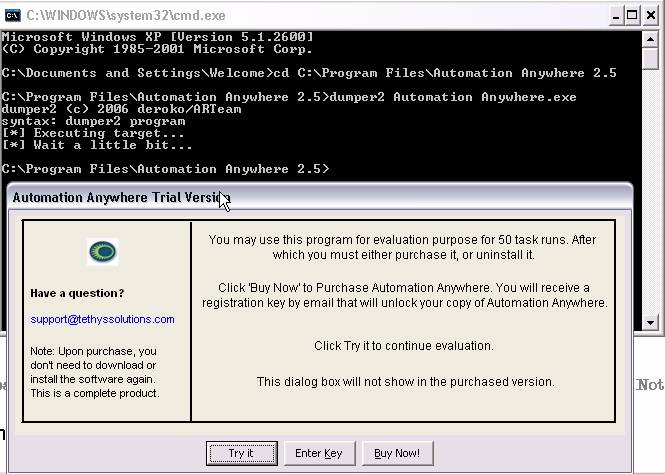665x474 pixels.
Task: Click the 'Note: Upon purchase' paragraph
Action: coord(95,372)
